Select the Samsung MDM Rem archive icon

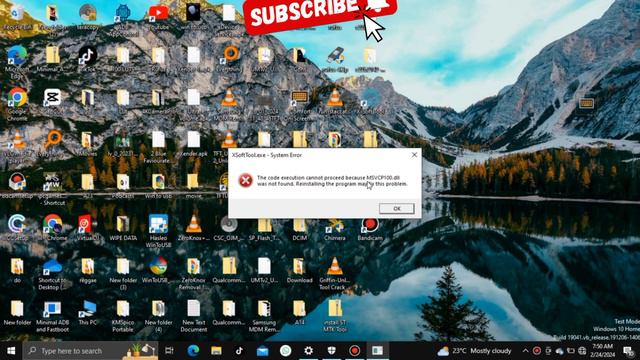pos(264,316)
